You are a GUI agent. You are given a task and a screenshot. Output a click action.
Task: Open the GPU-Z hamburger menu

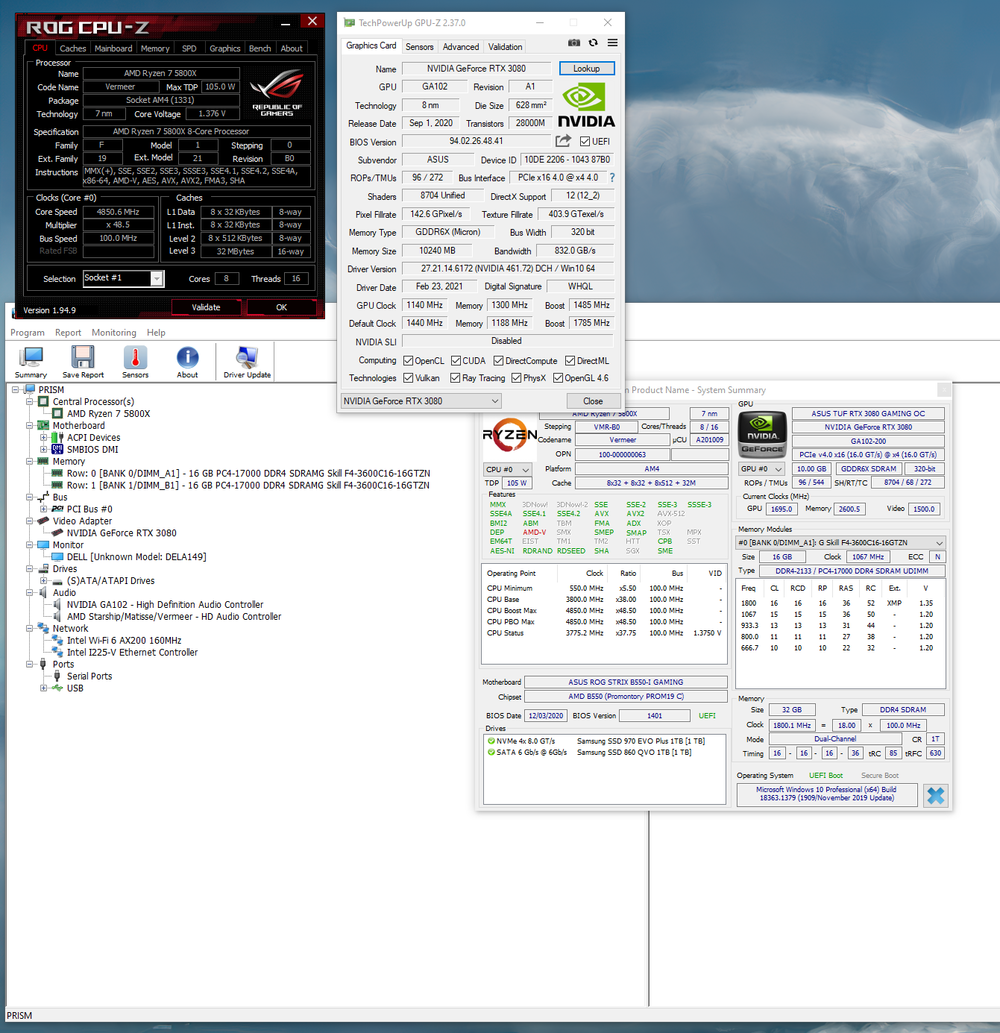(612, 43)
